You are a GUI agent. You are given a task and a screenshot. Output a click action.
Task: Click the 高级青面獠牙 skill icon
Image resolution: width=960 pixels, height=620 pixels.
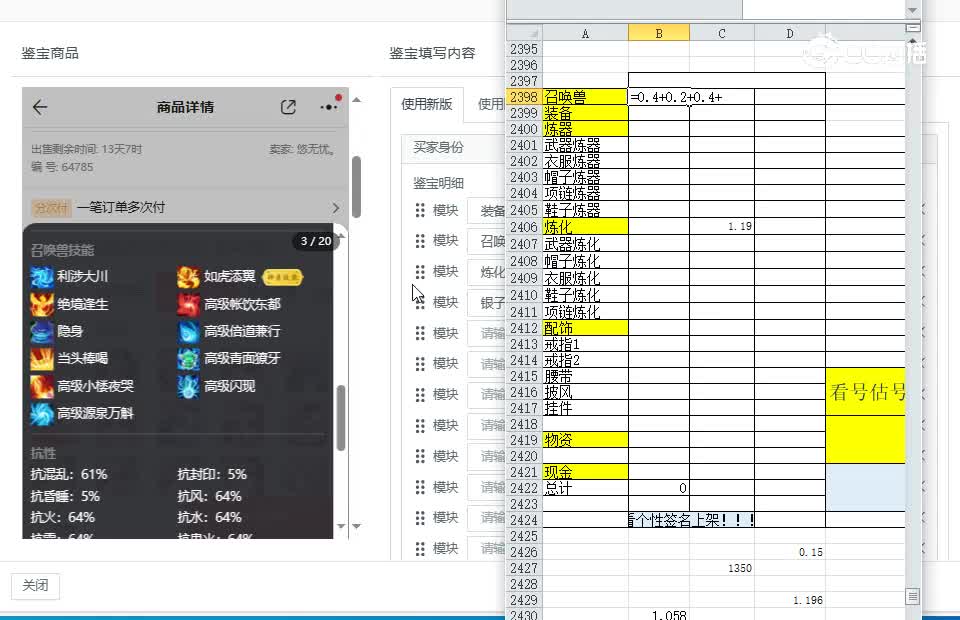[x=189, y=359]
